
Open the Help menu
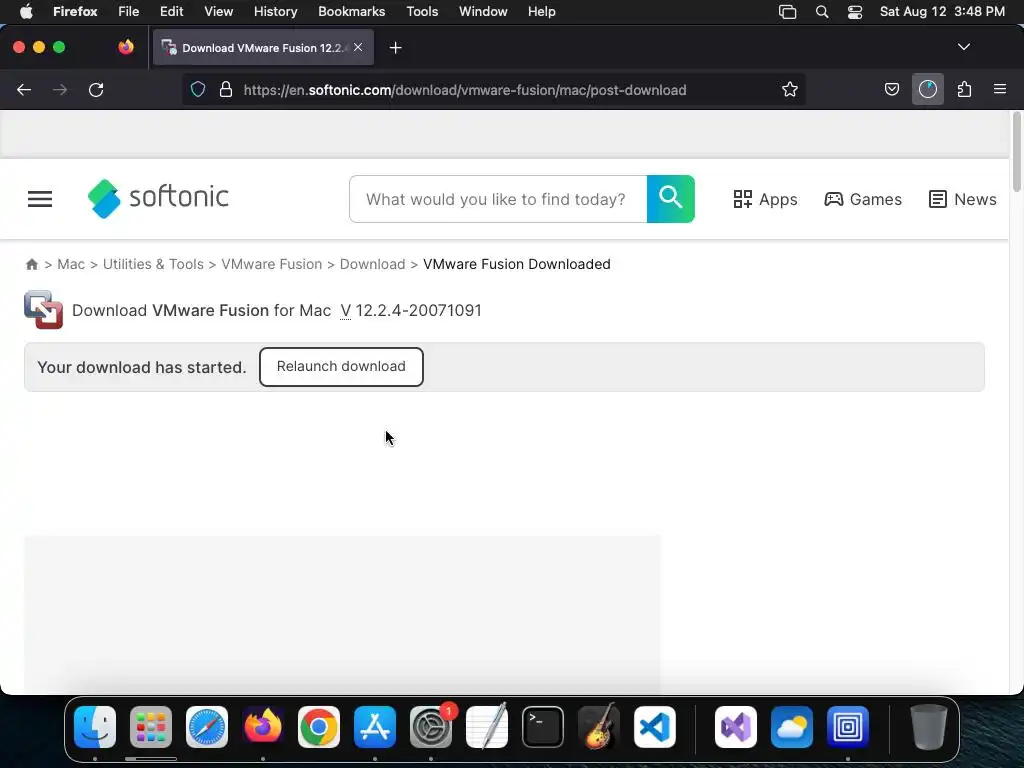(541, 12)
